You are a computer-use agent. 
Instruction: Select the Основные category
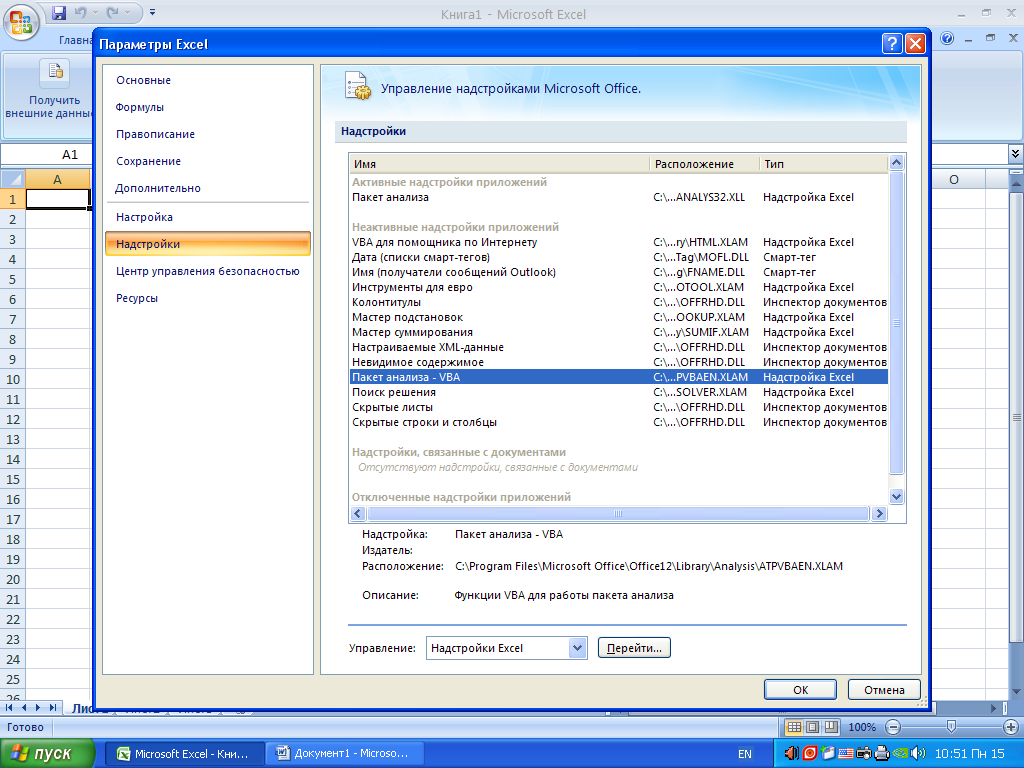coord(208,80)
